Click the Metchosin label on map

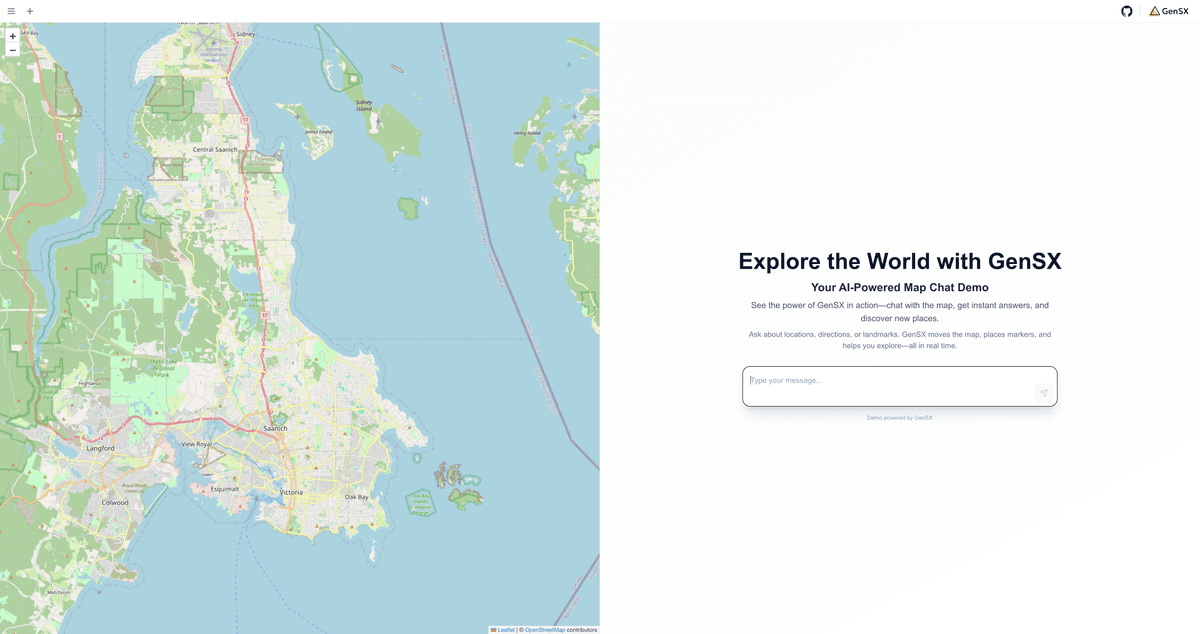pyautogui.click(x=59, y=592)
